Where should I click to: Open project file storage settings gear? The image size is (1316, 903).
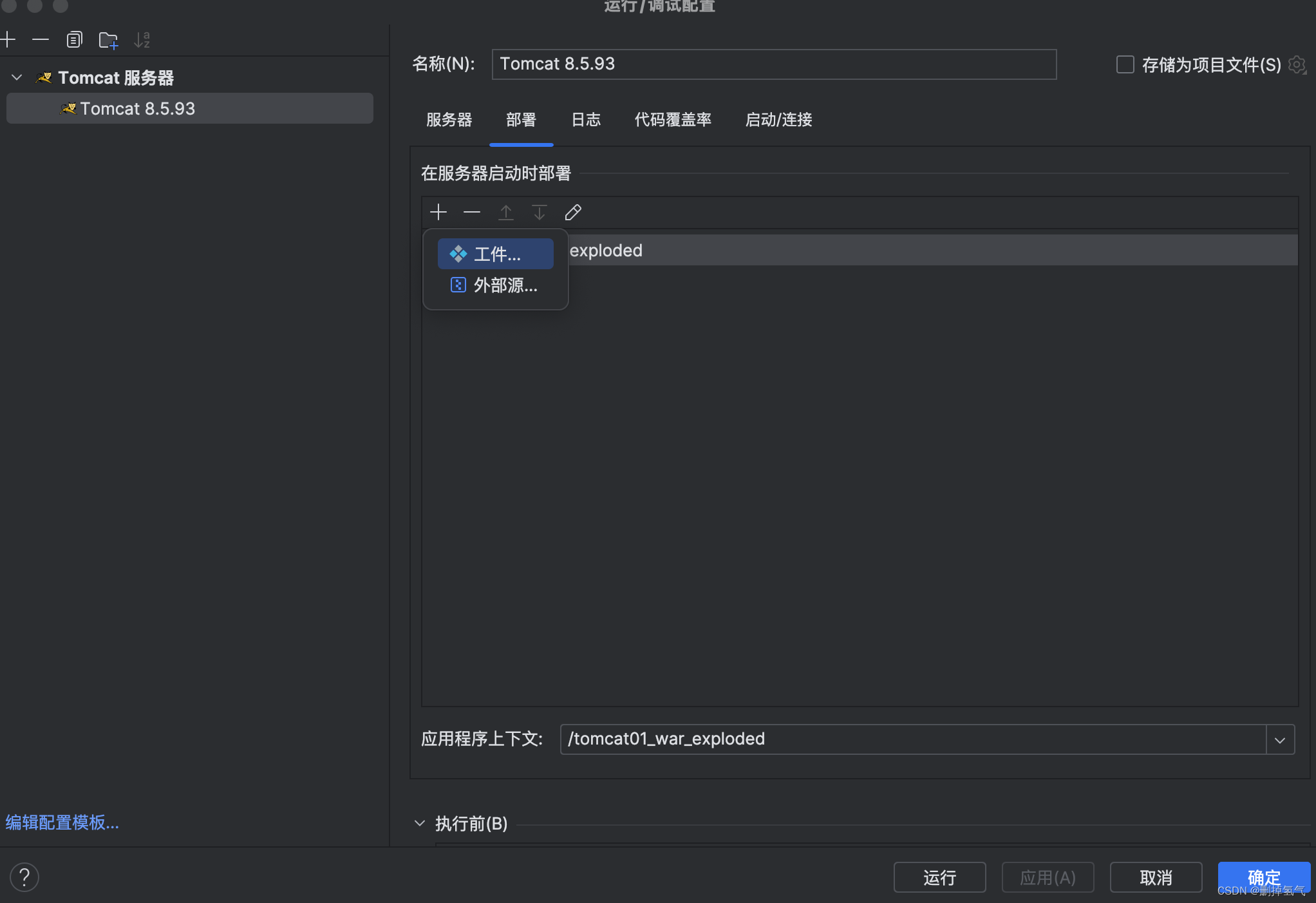click(1297, 64)
